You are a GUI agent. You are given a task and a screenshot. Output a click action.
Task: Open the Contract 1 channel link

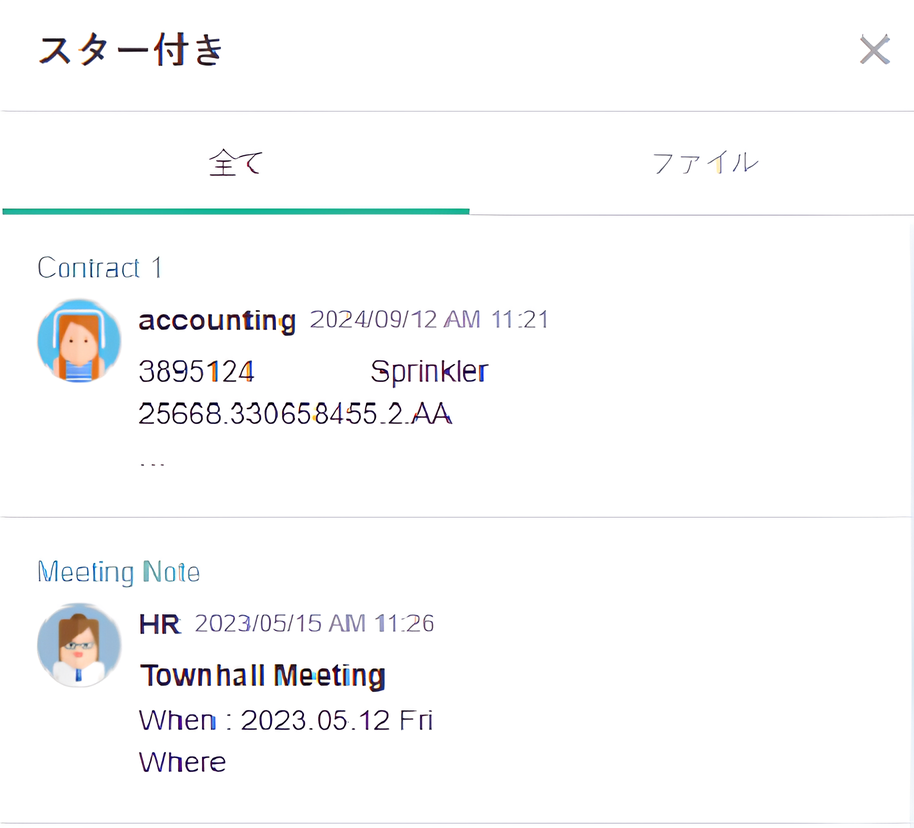99,268
